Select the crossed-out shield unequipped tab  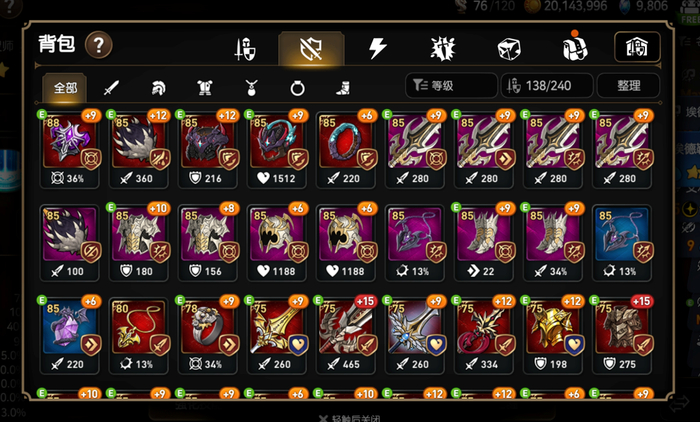tap(311, 48)
